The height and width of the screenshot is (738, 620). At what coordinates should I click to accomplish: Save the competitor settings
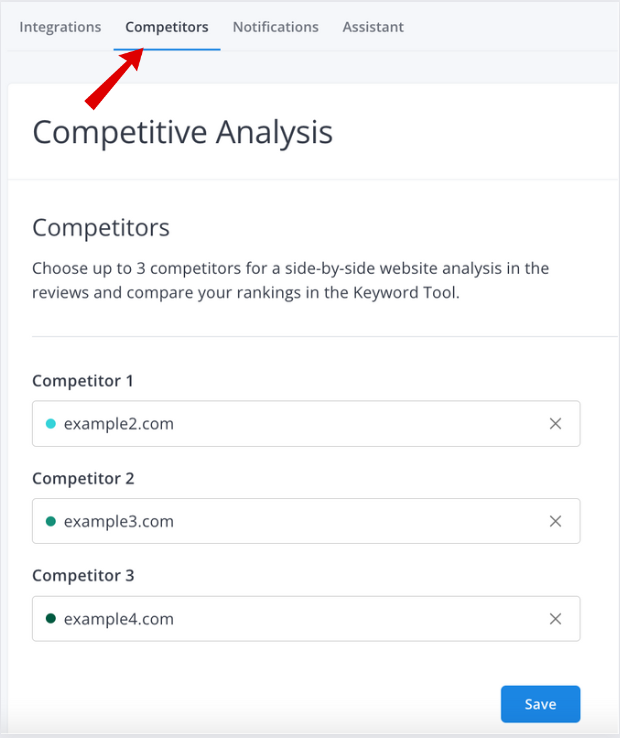(540, 704)
